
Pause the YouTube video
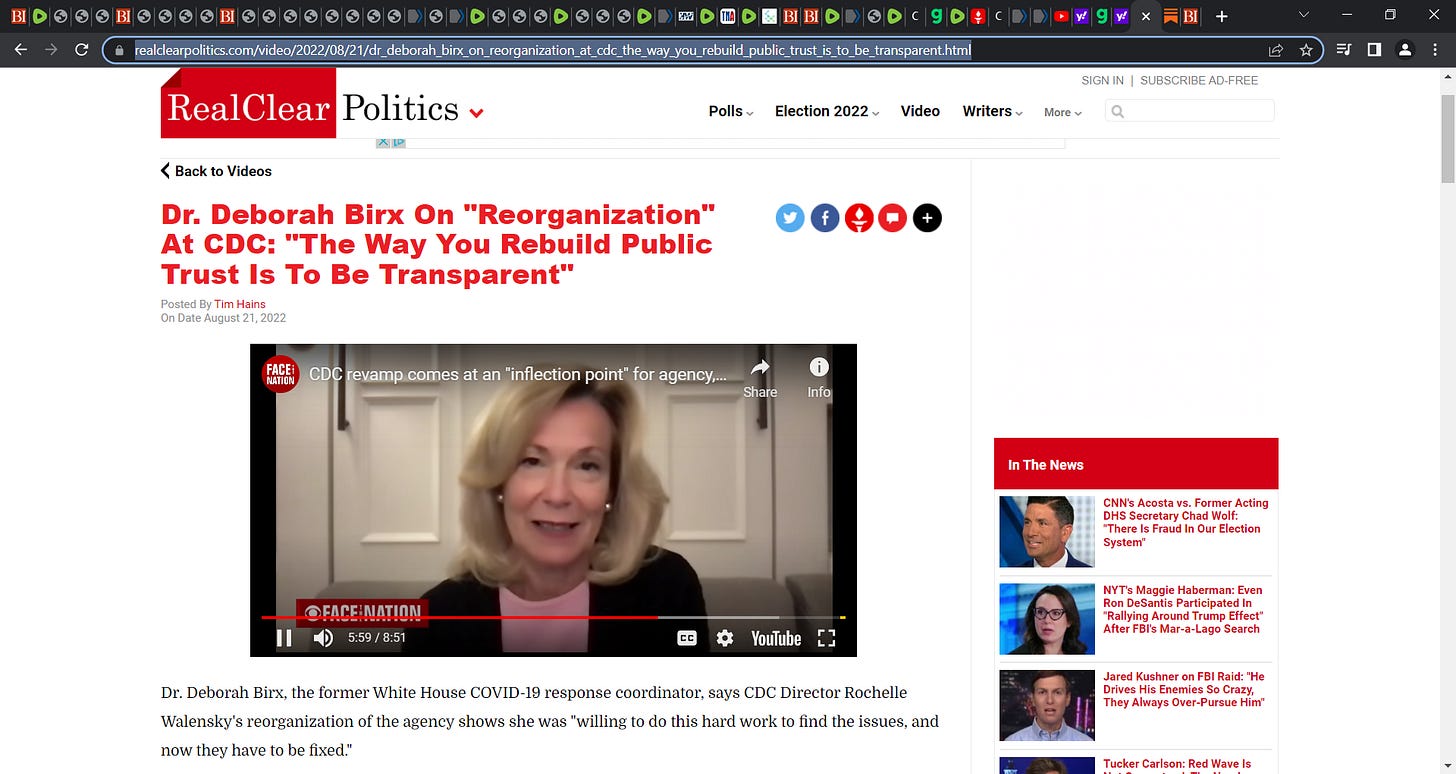tap(284, 637)
